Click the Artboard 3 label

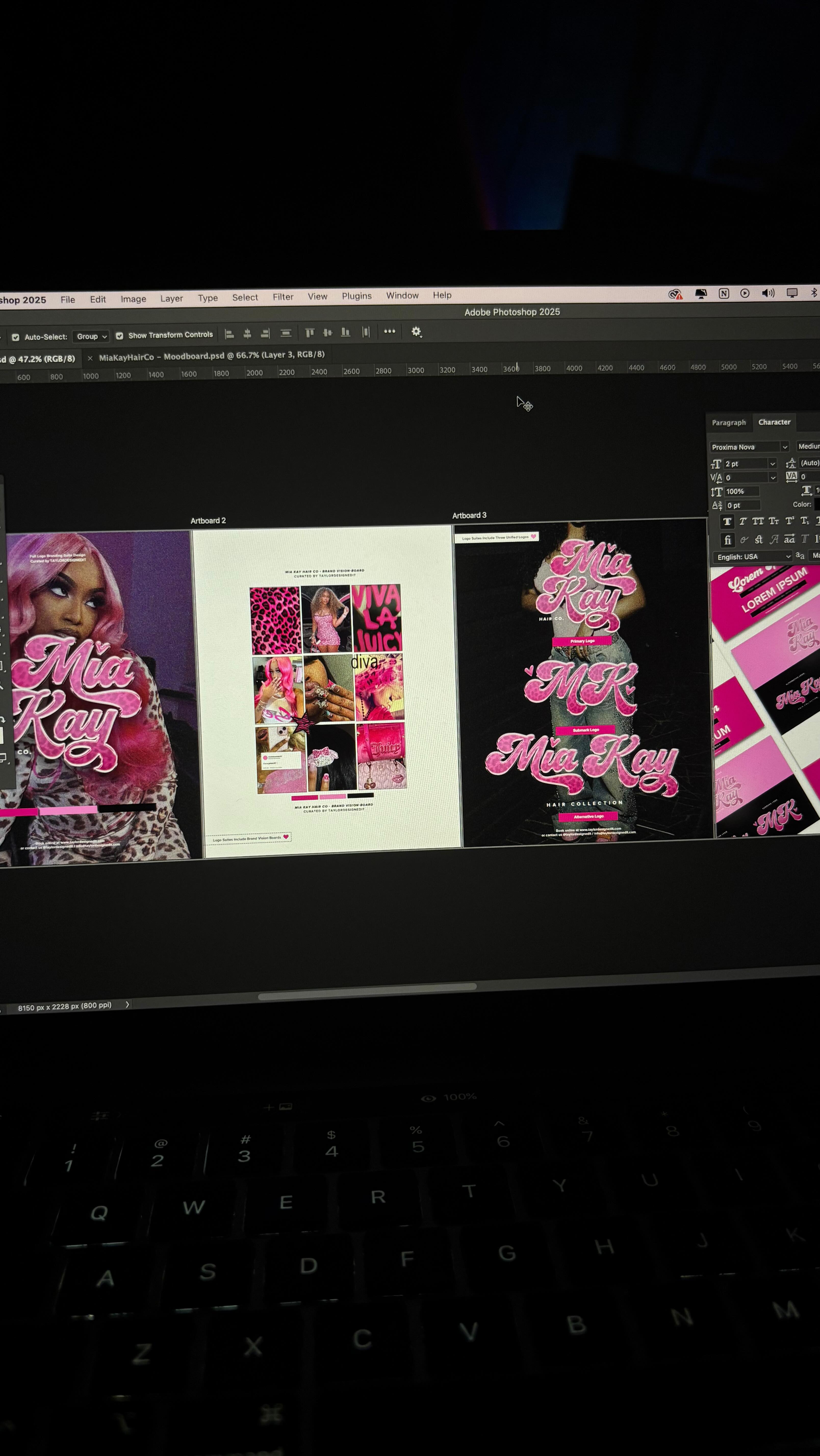point(469,515)
